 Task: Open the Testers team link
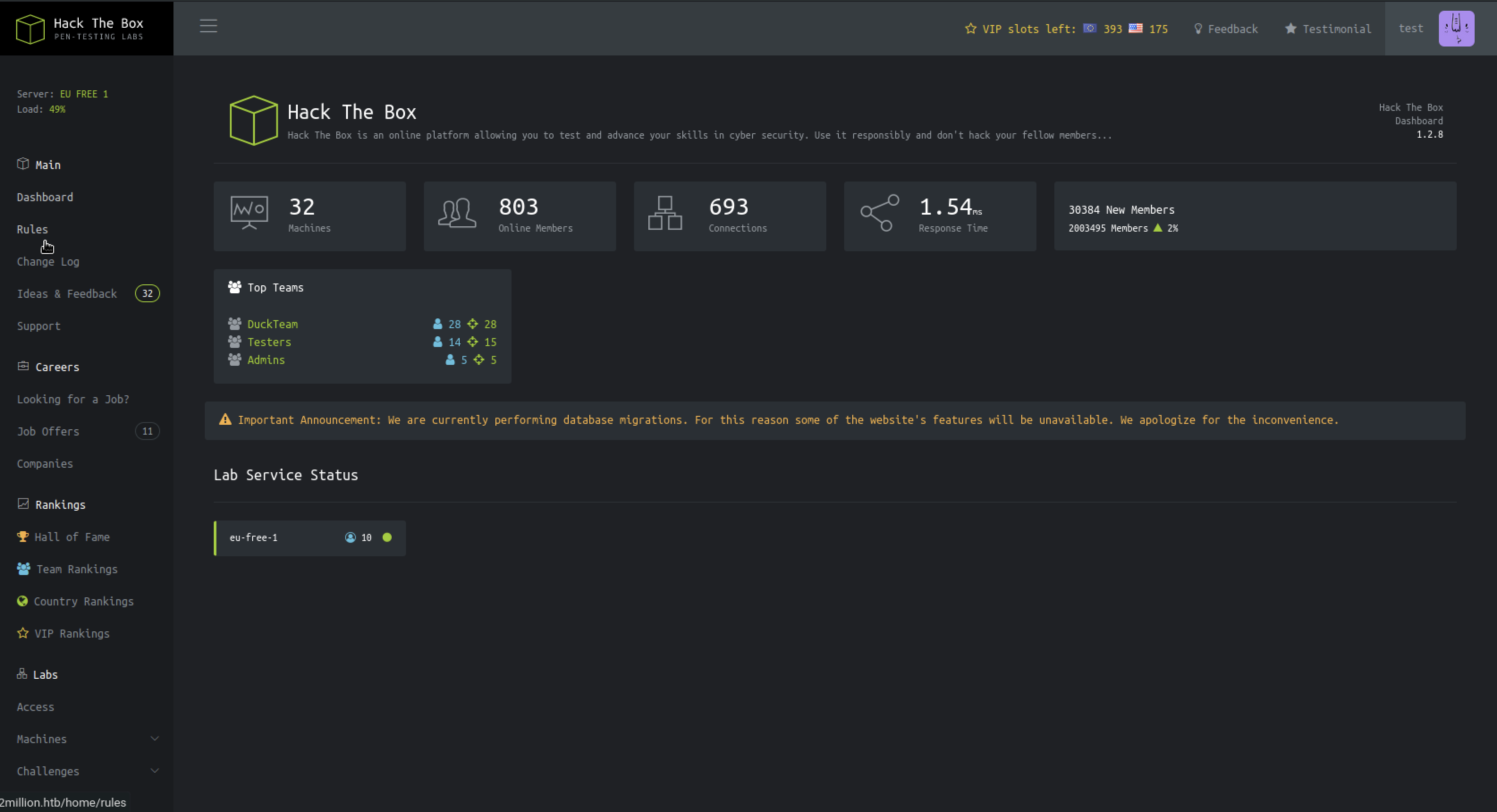pyautogui.click(x=269, y=343)
